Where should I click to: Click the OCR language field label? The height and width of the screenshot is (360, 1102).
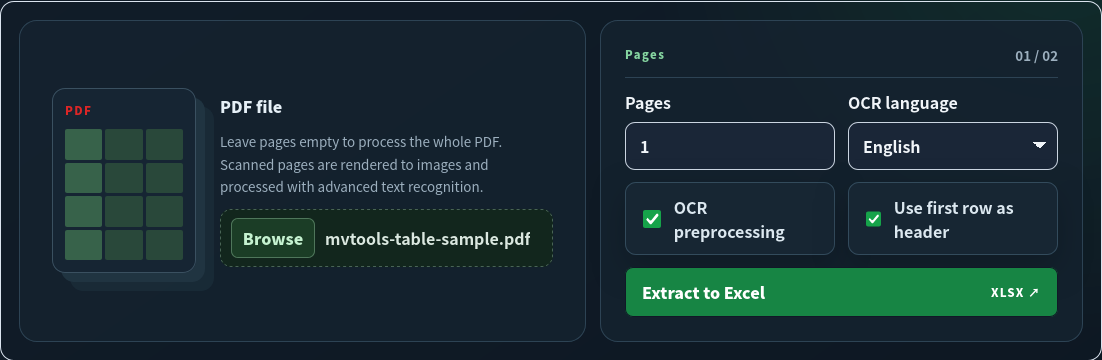pyautogui.click(x=902, y=103)
